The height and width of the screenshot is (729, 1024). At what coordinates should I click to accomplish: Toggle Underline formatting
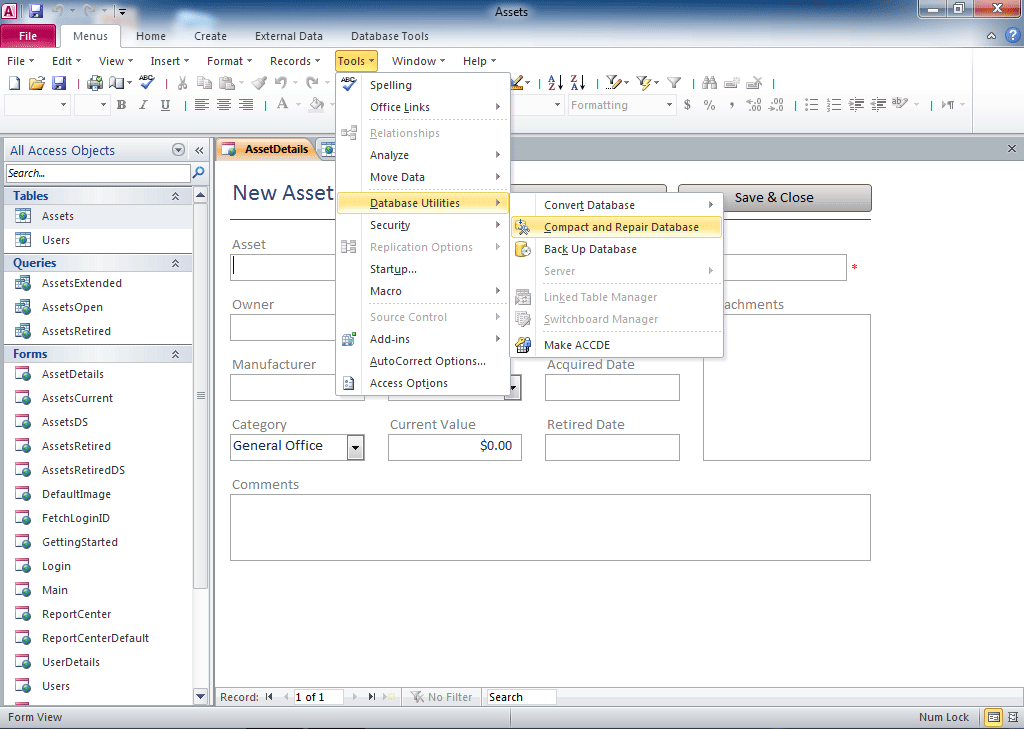point(166,105)
